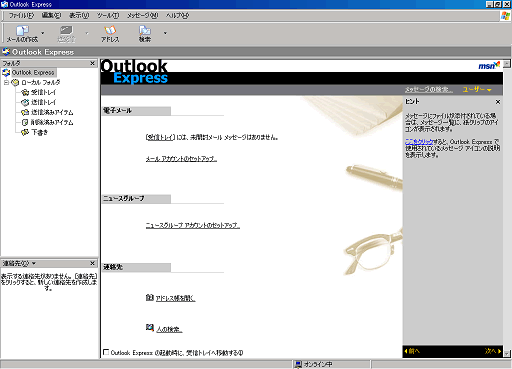
Task: Open the Create Mail dropdown arrow
Action: tap(42, 33)
